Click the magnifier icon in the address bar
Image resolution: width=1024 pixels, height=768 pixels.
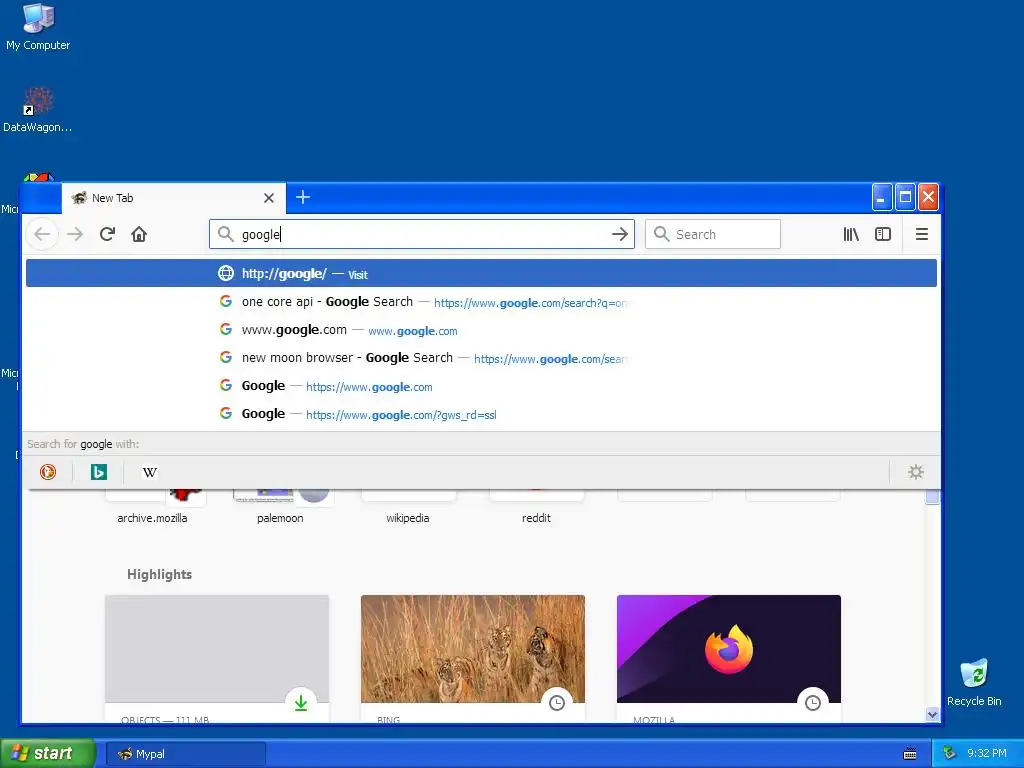click(225, 234)
